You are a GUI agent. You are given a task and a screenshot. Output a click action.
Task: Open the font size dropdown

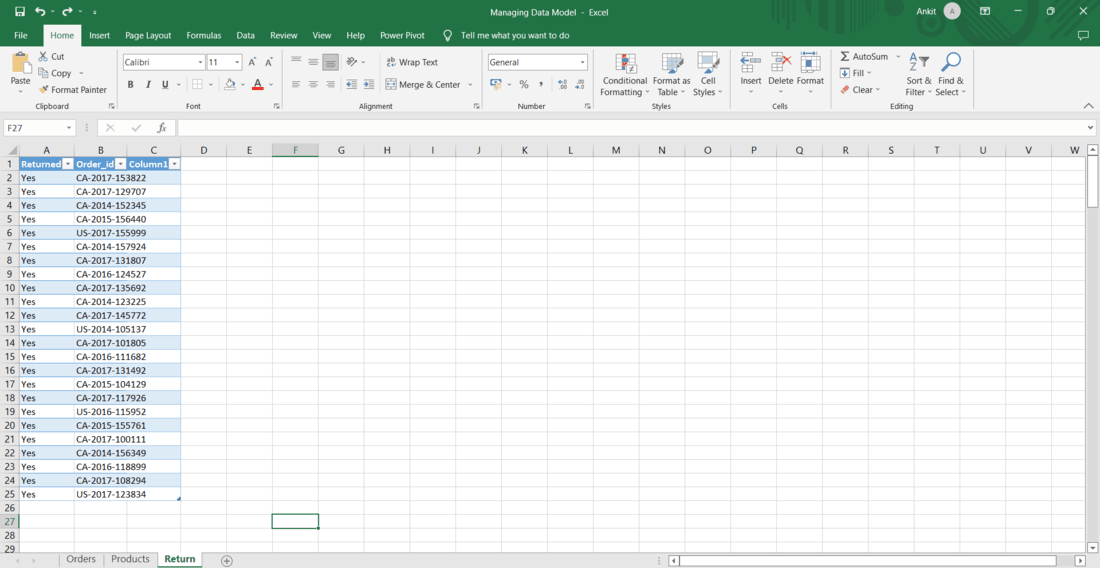tap(237, 62)
